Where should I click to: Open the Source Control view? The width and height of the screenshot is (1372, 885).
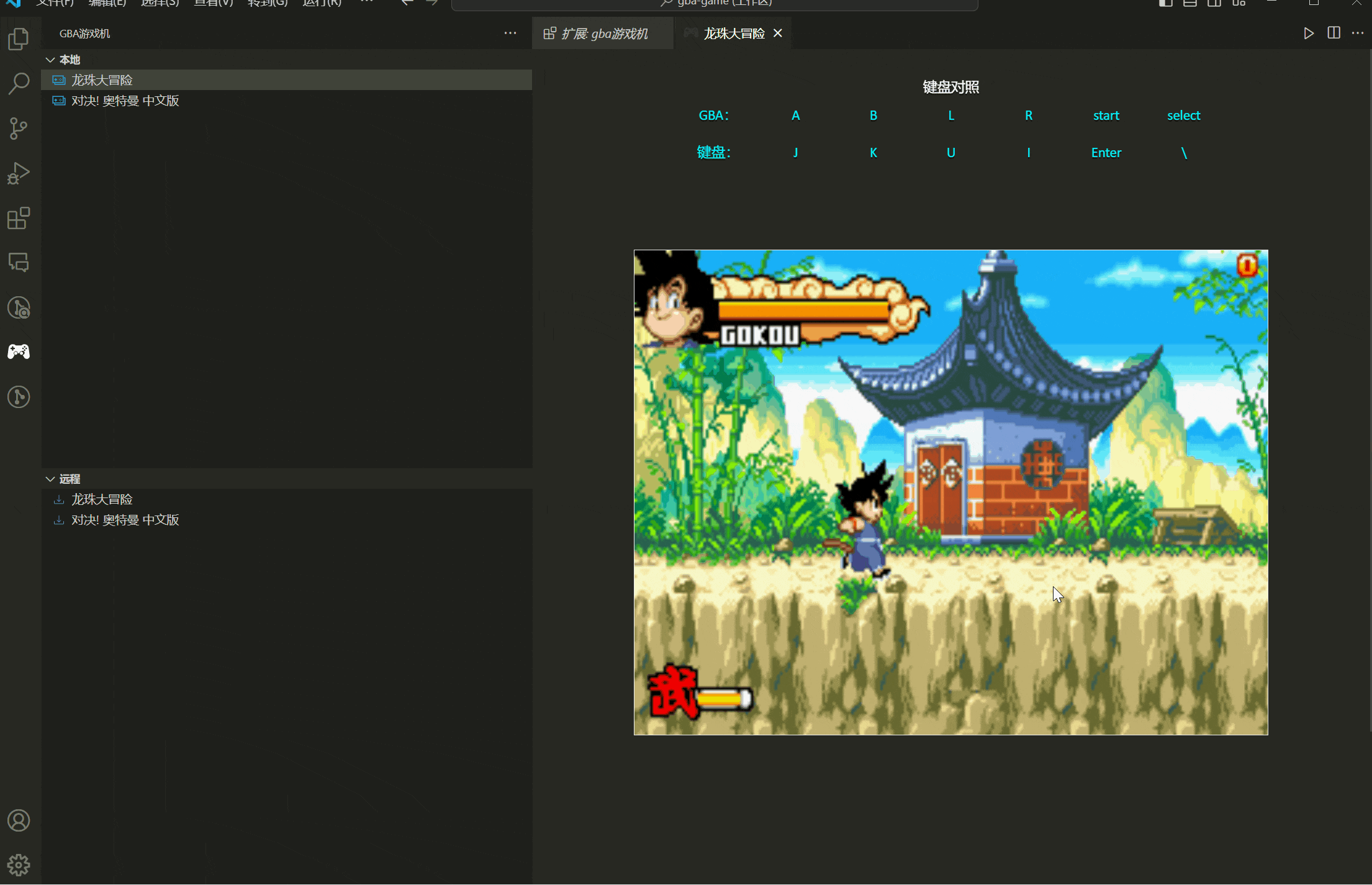19,129
